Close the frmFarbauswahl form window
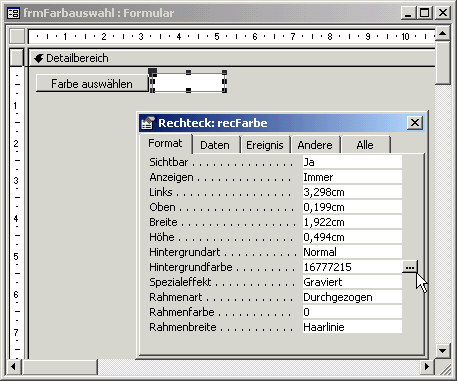Screen dimensions: 457x381 tap(443, 13)
